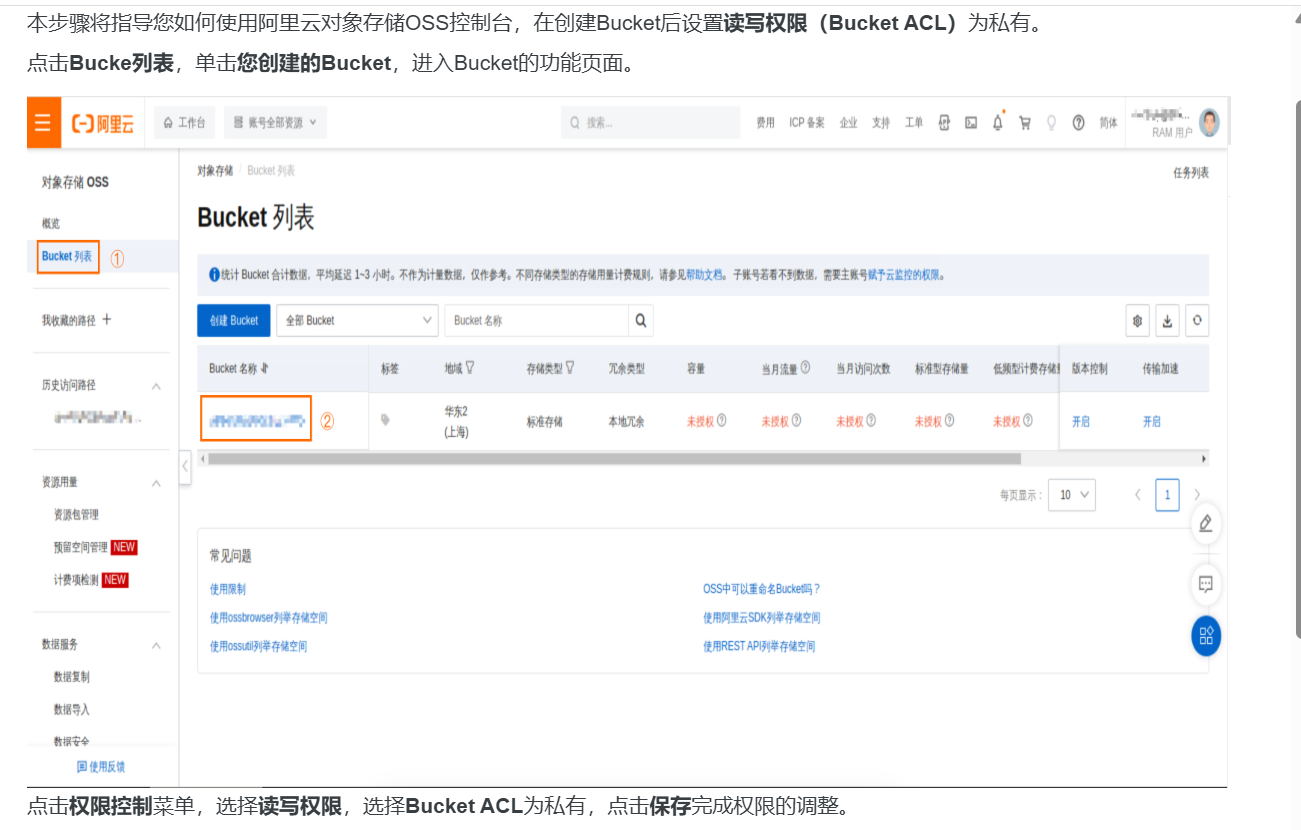This screenshot has width=1301, height=830.
Task: Open the 全部 Bucket filter dropdown
Action: point(357,321)
